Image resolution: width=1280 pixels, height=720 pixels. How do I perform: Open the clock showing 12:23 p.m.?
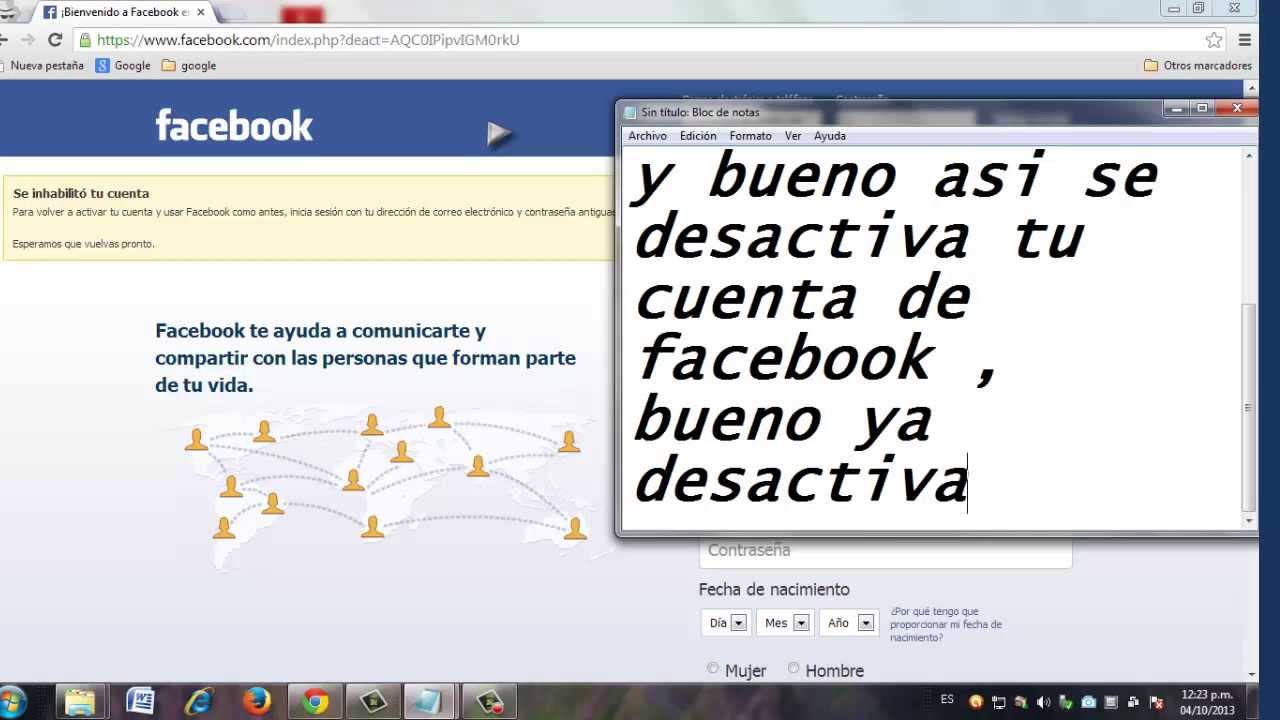1207,702
